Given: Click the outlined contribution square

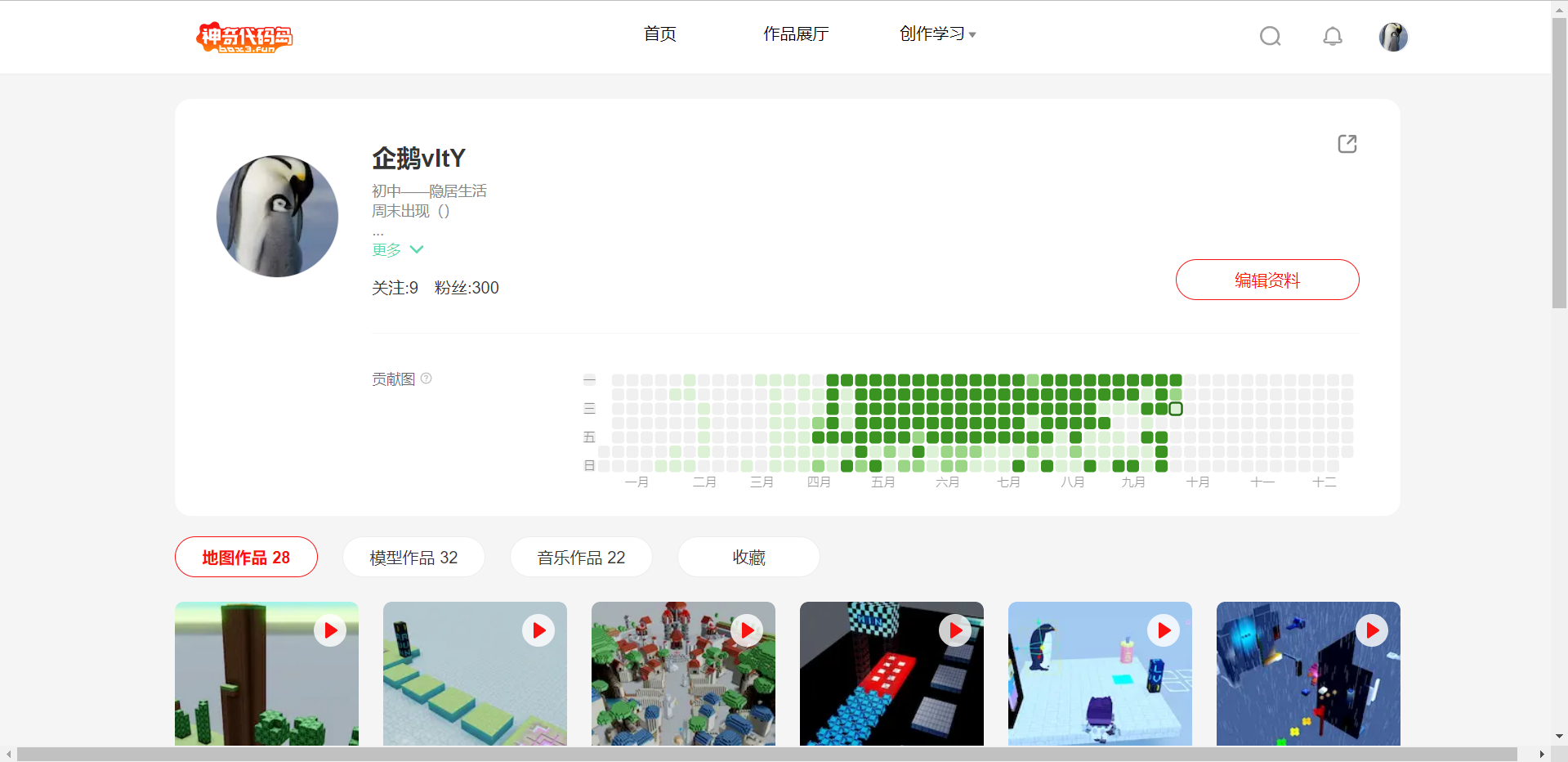Looking at the screenshot, I should click(1176, 409).
